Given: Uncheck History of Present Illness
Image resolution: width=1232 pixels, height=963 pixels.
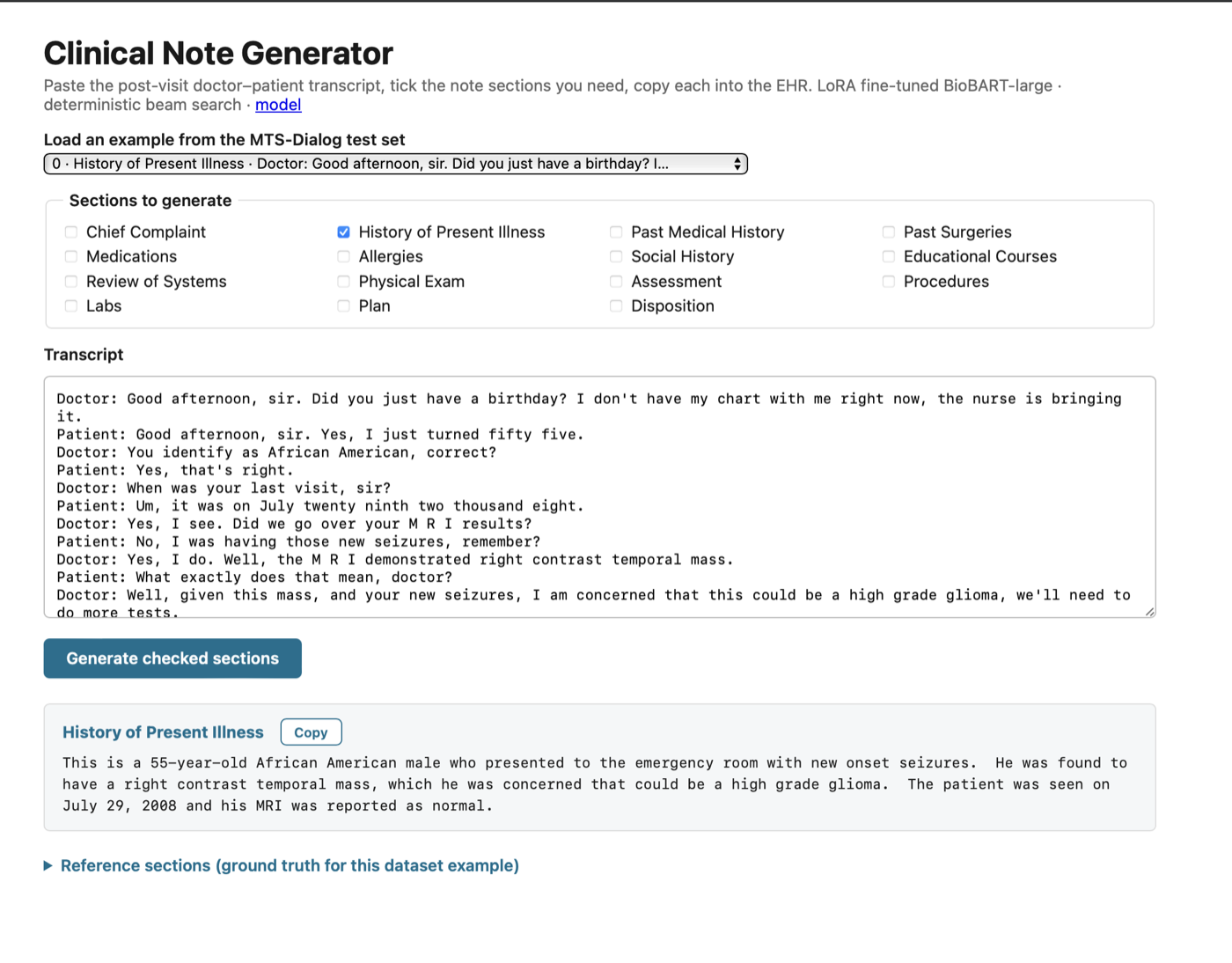Looking at the screenshot, I should point(344,232).
